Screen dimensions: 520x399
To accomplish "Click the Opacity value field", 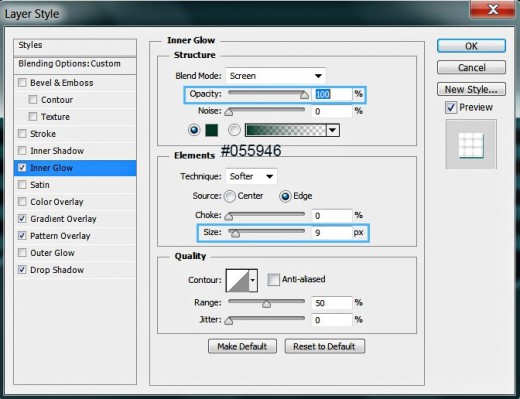I will (x=332, y=94).
